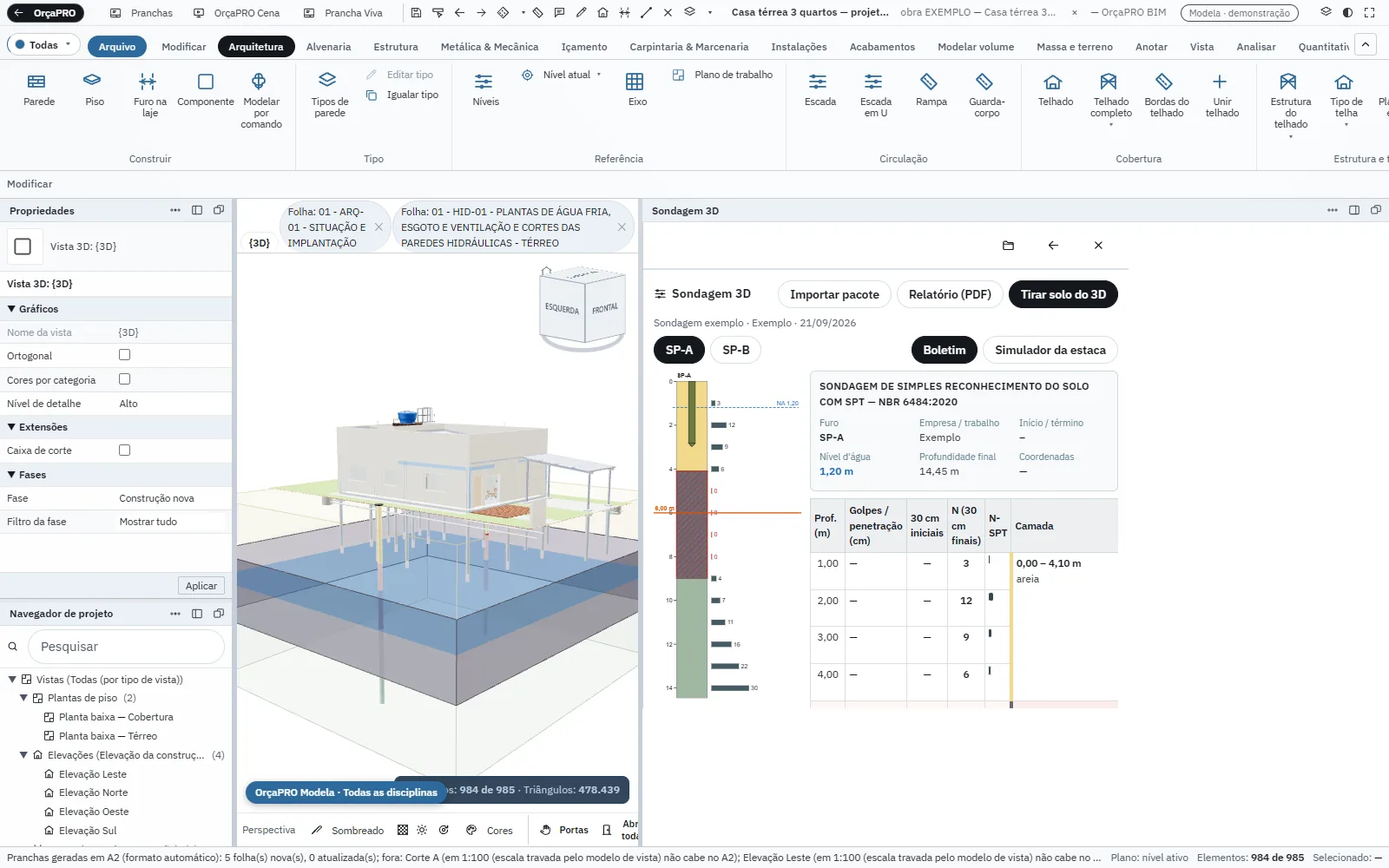This screenshot has width=1389, height=868.
Task: Click the Unir telhado tool
Action: tap(1221, 95)
